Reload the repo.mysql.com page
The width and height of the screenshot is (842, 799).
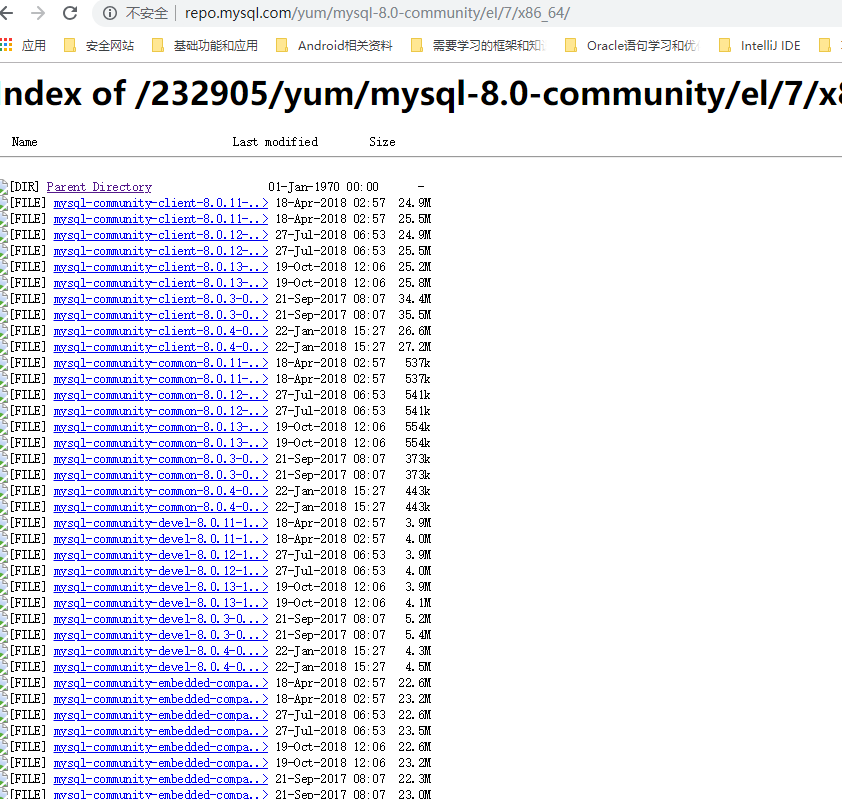[70, 12]
